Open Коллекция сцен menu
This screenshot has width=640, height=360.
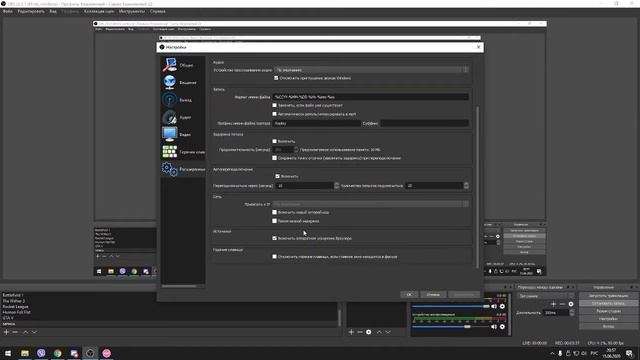click(x=99, y=11)
